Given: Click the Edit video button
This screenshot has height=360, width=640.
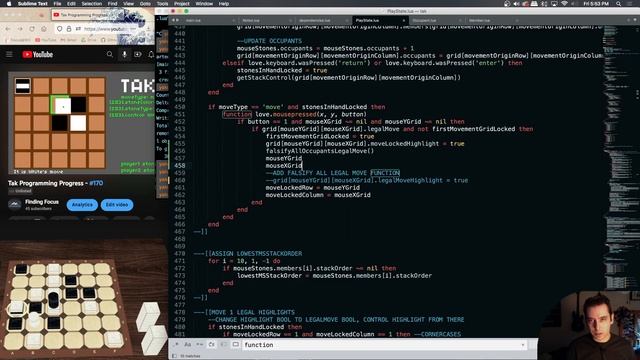Looking at the screenshot, I should pyautogui.click(x=117, y=205).
